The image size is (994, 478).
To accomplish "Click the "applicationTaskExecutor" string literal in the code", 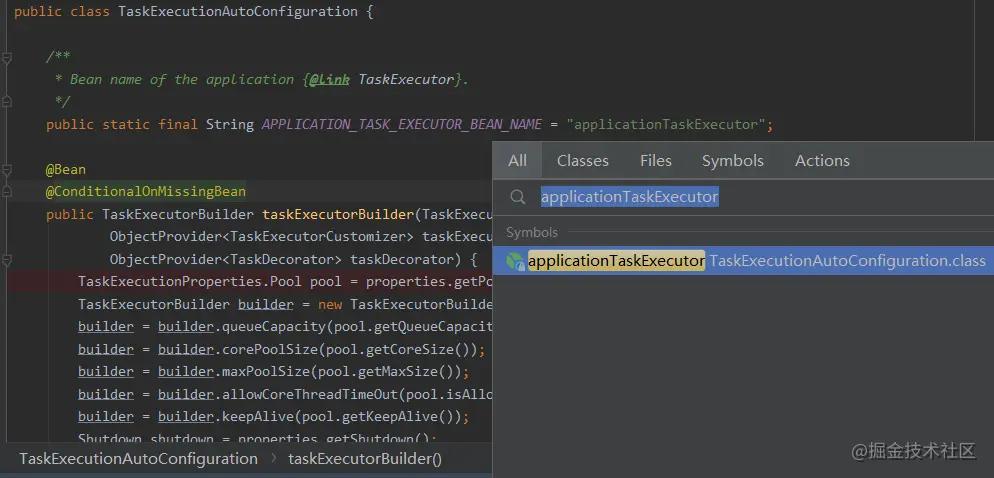I will point(666,124).
